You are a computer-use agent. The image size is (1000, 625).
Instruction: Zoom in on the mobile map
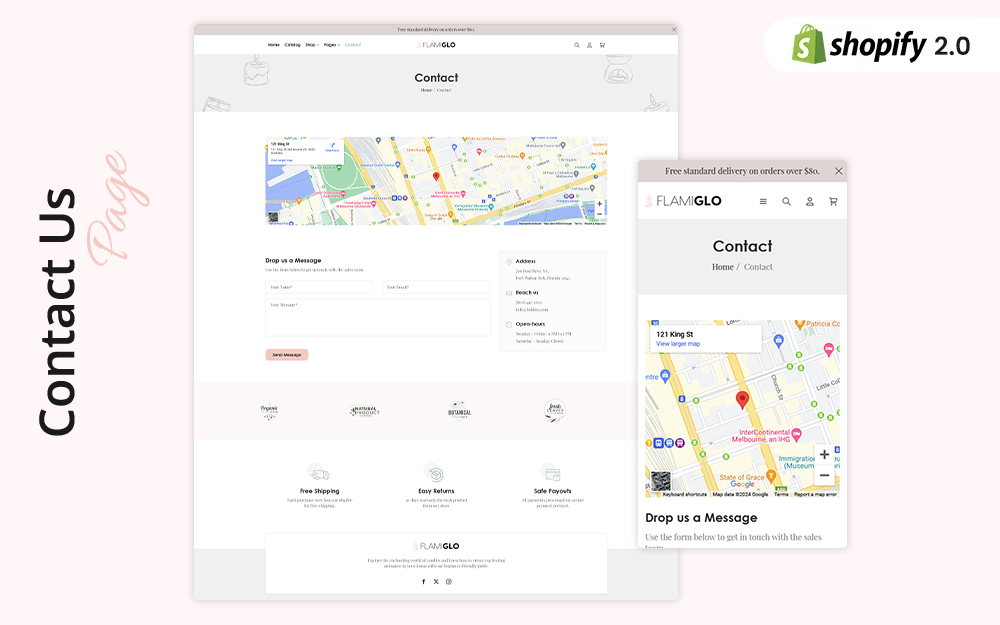click(824, 455)
